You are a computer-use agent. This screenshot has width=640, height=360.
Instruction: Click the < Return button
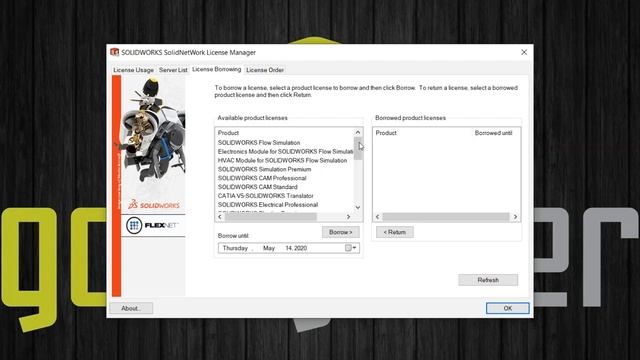coord(395,232)
